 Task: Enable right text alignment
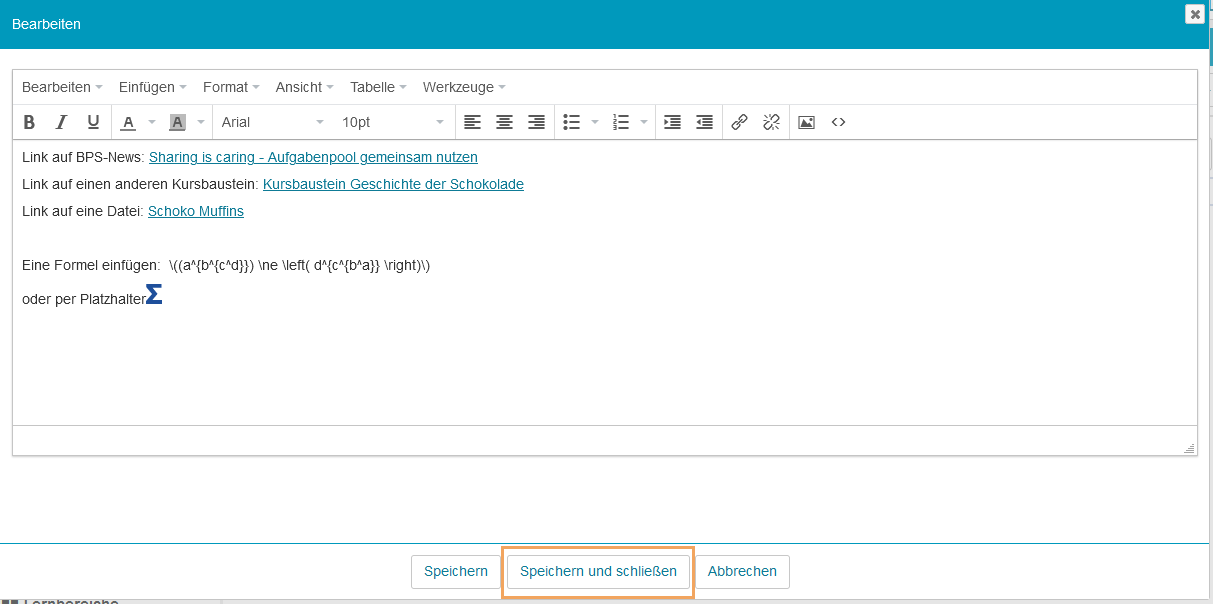(x=536, y=121)
